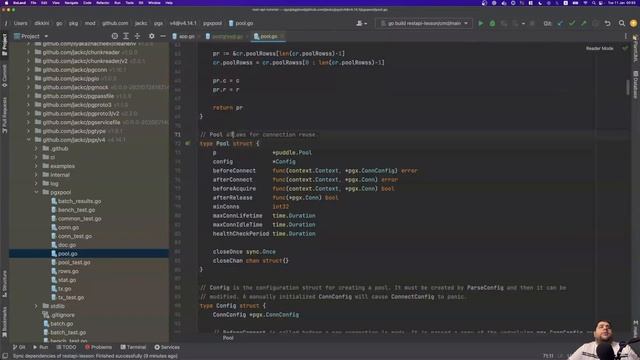Open the user avatar icon in the toolbar
The width and height of the screenshot is (640, 360).
click(633, 24)
